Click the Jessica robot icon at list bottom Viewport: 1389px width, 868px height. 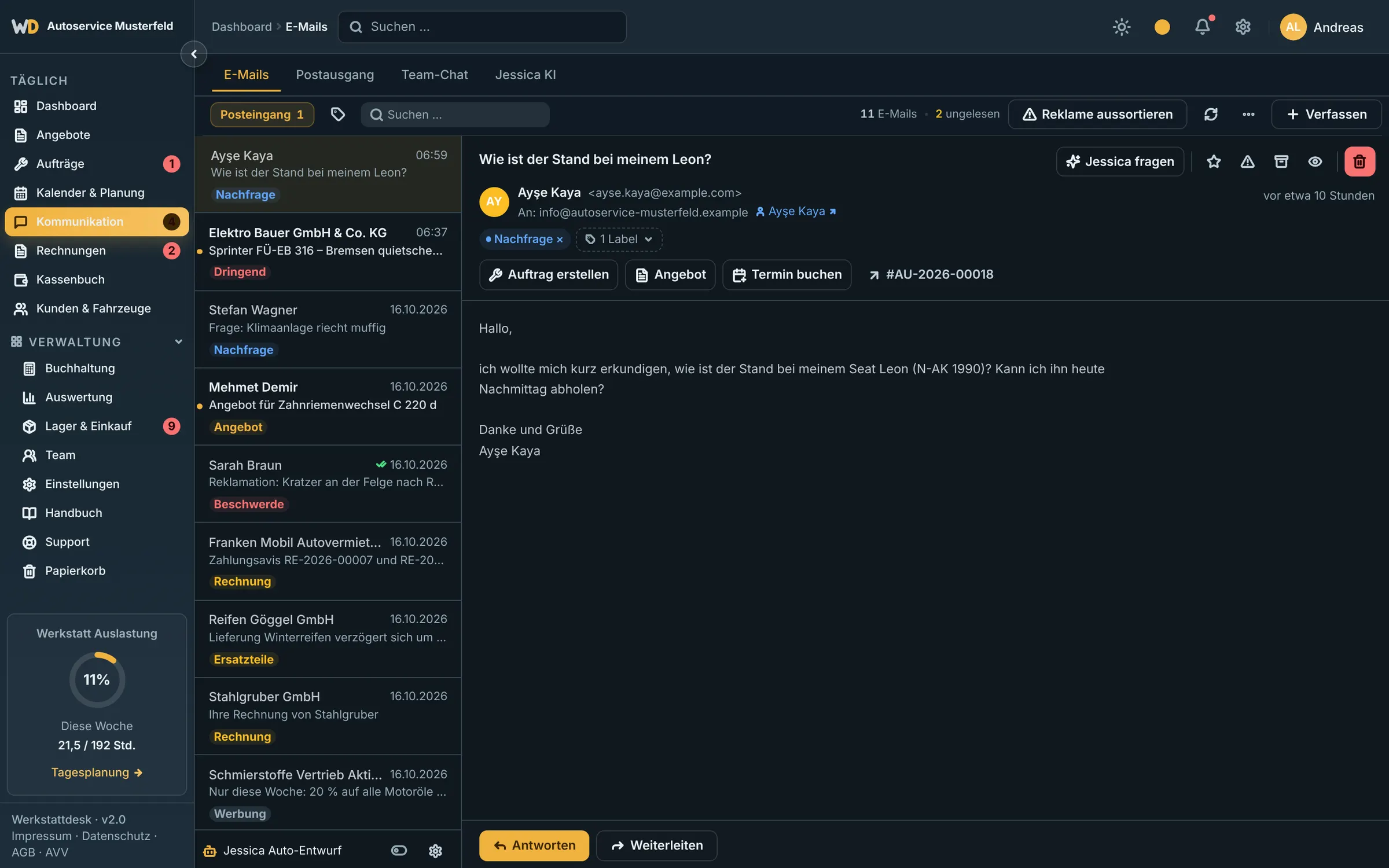pos(210,851)
